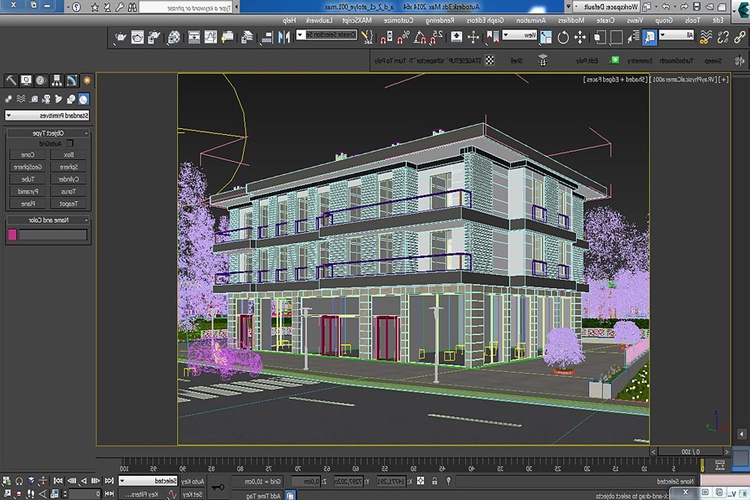
Task: Collapse the Name and Color rollout
Action: pos(47,220)
